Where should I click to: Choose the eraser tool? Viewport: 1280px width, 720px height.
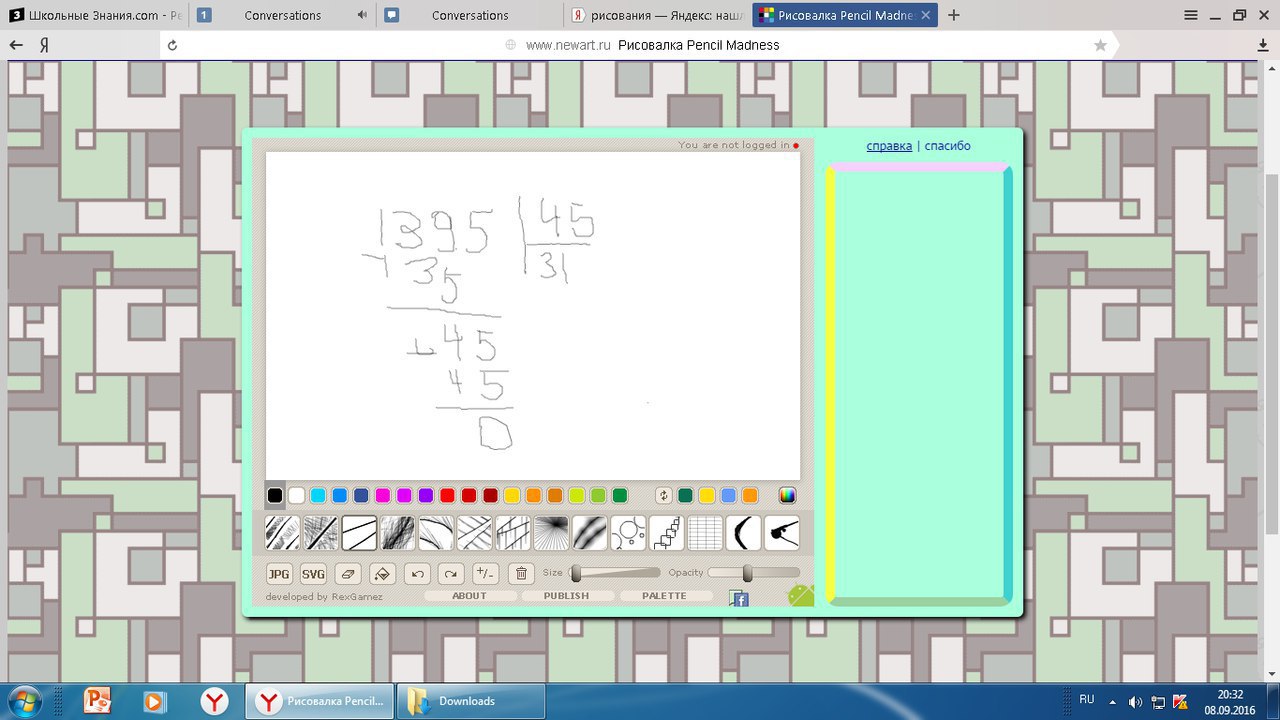pyautogui.click(x=347, y=574)
